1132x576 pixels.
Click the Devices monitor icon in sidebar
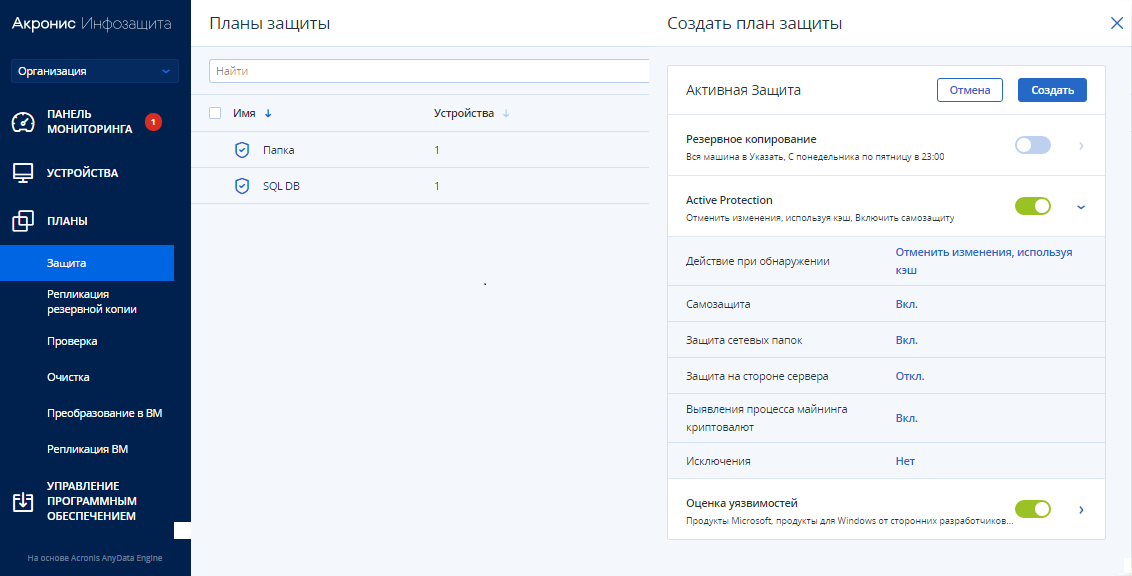23,172
